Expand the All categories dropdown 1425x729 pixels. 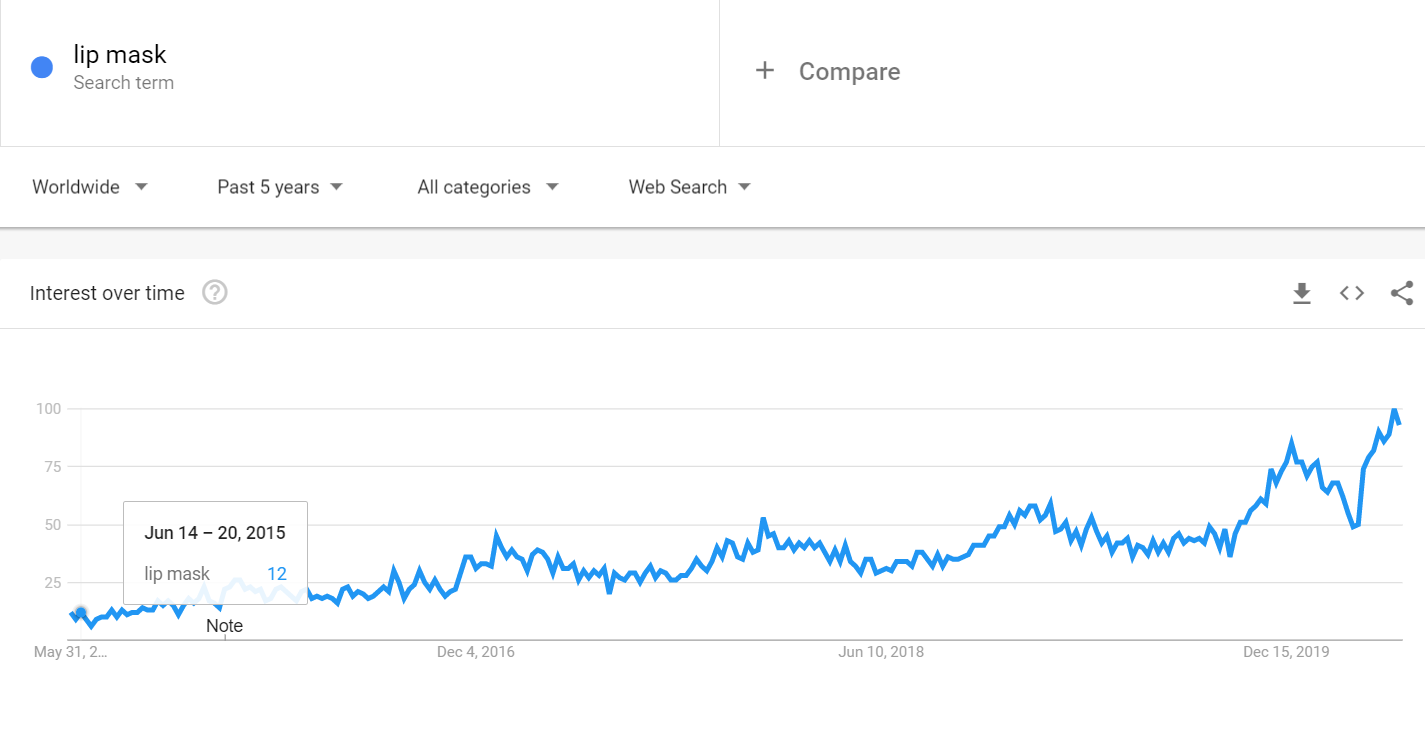[488, 187]
